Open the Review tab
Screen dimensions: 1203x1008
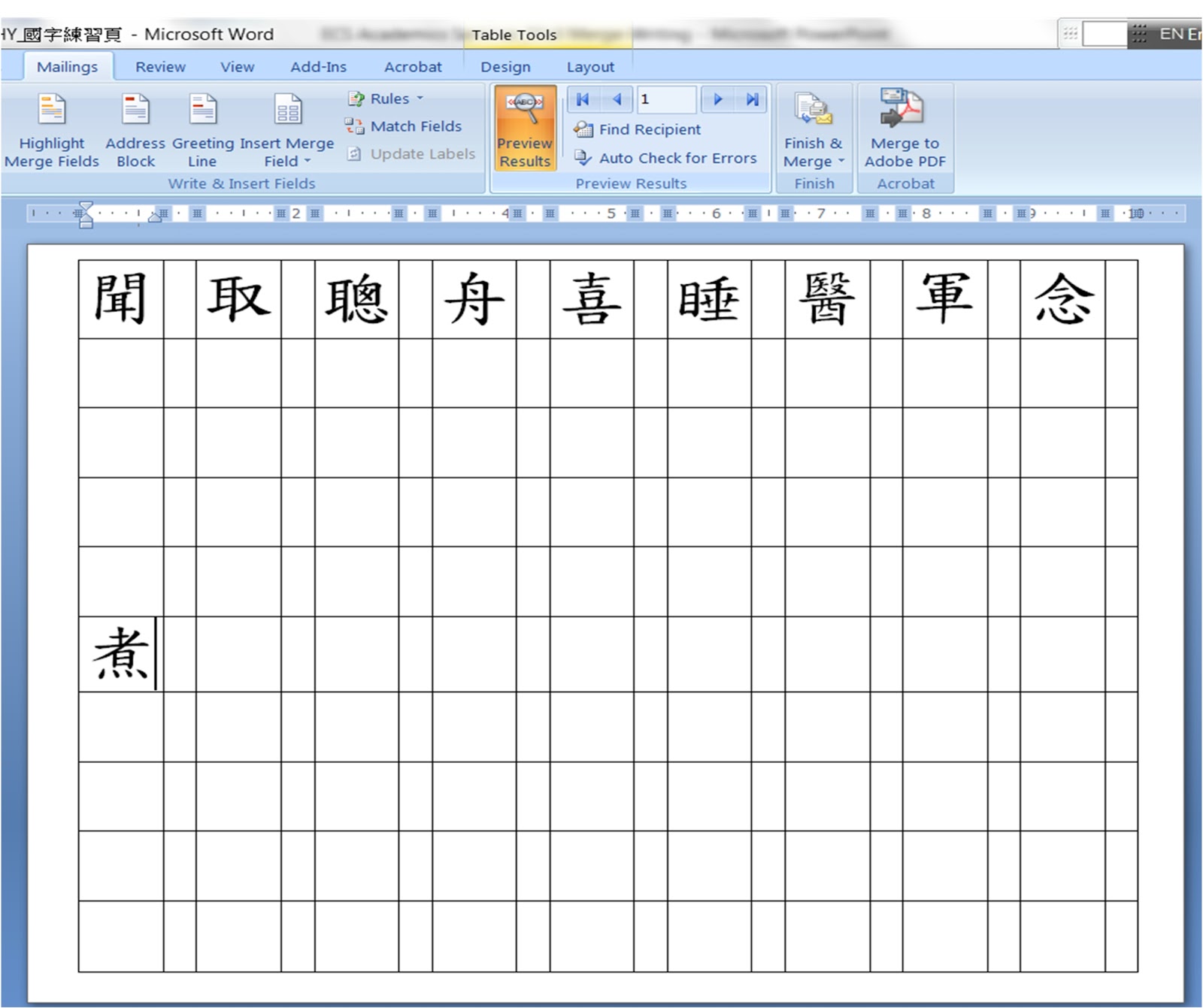[x=160, y=67]
